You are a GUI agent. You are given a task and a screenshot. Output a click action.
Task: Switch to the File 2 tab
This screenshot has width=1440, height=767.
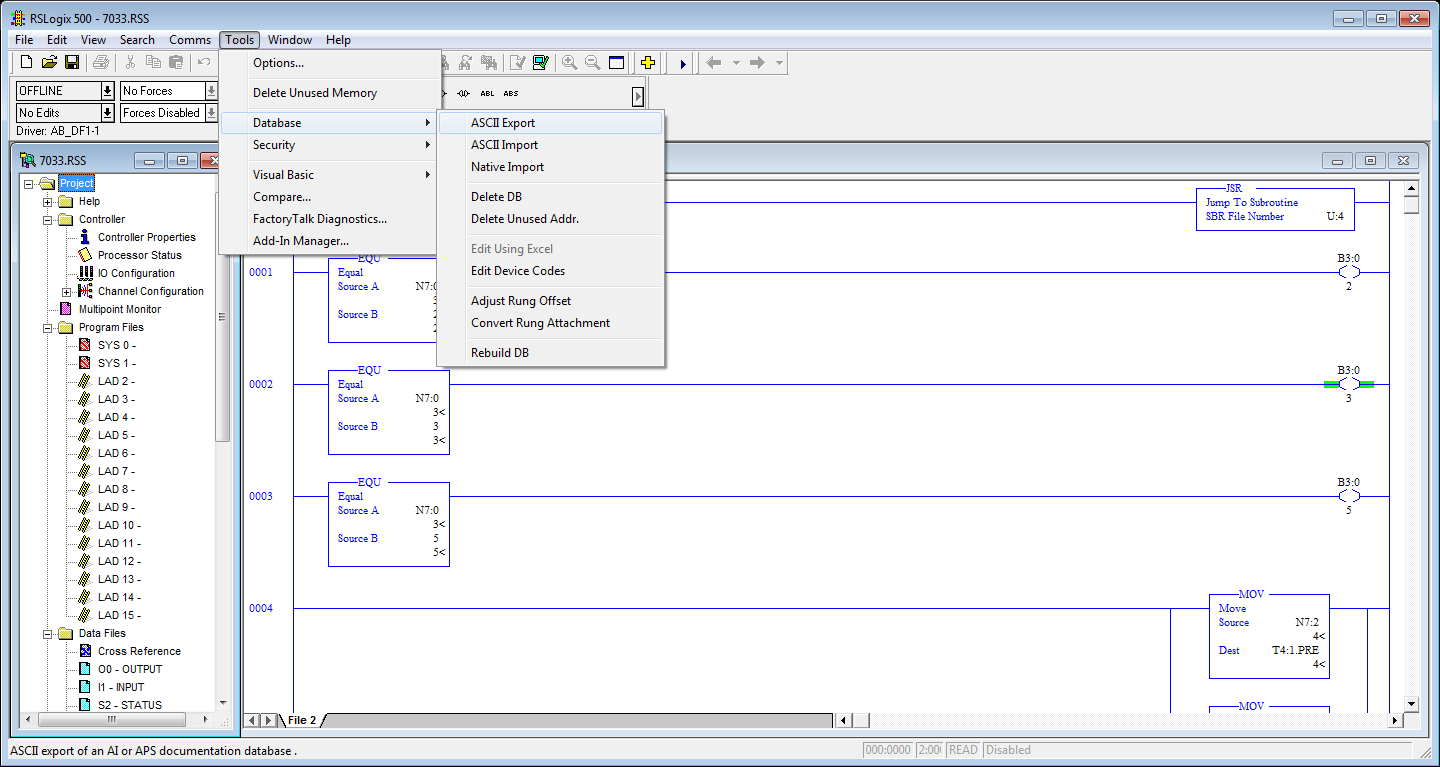302,720
